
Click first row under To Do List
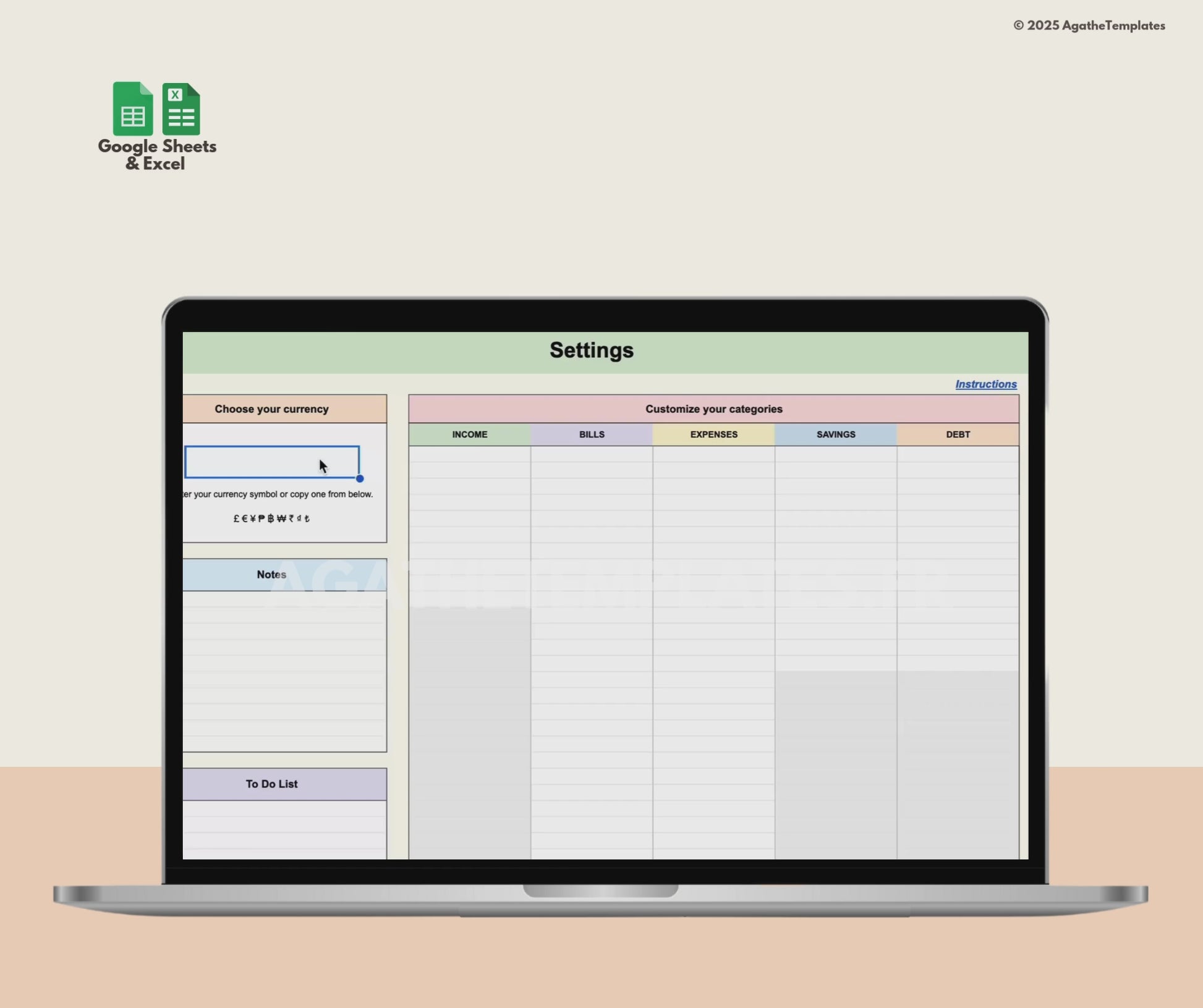pyautogui.click(x=284, y=809)
